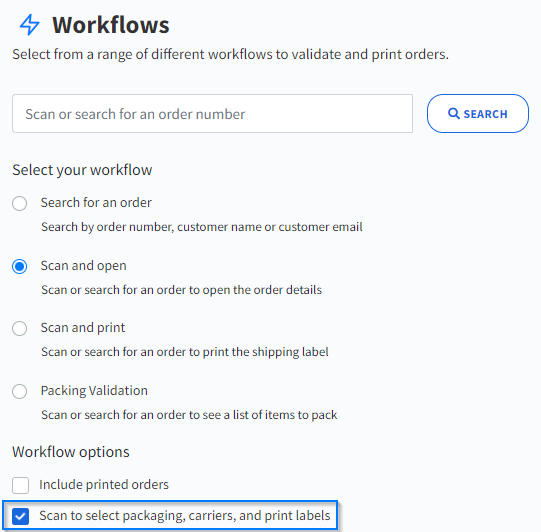Choose the 'Scan and print' radio option
This screenshot has width=541, height=532.
pos(19,328)
